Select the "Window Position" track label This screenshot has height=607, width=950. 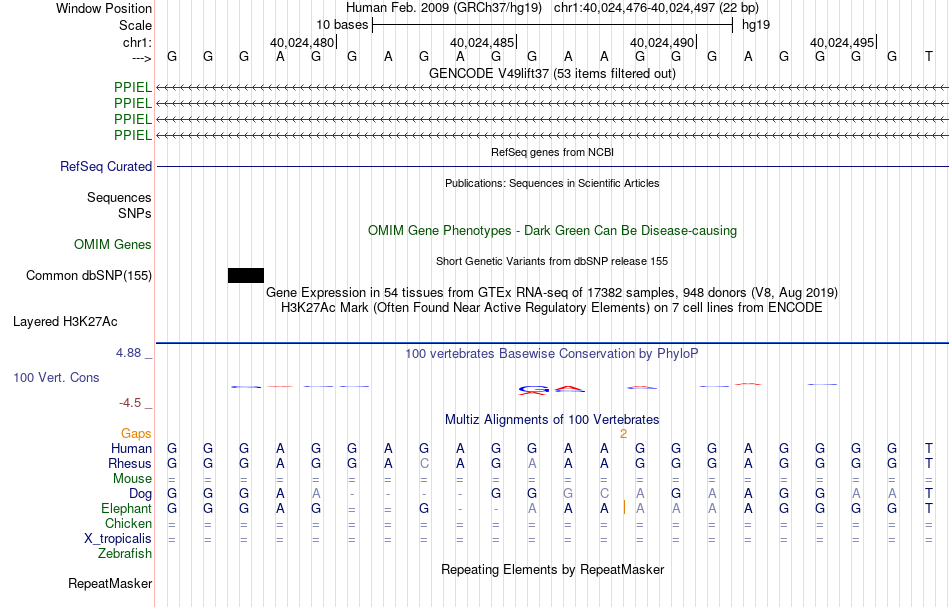[104, 8]
